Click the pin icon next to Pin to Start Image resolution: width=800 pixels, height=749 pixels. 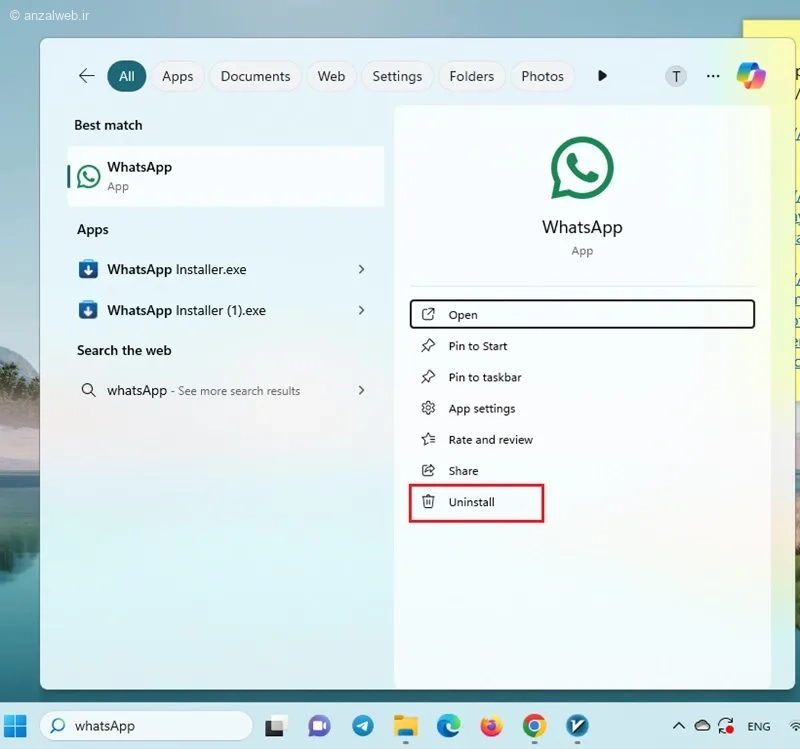pyautogui.click(x=428, y=345)
